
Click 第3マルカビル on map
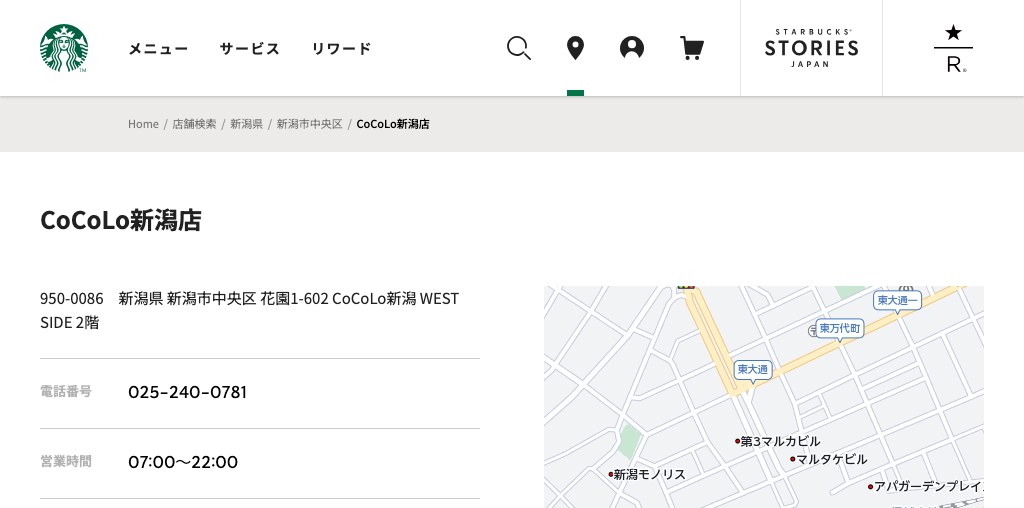tap(777, 441)
